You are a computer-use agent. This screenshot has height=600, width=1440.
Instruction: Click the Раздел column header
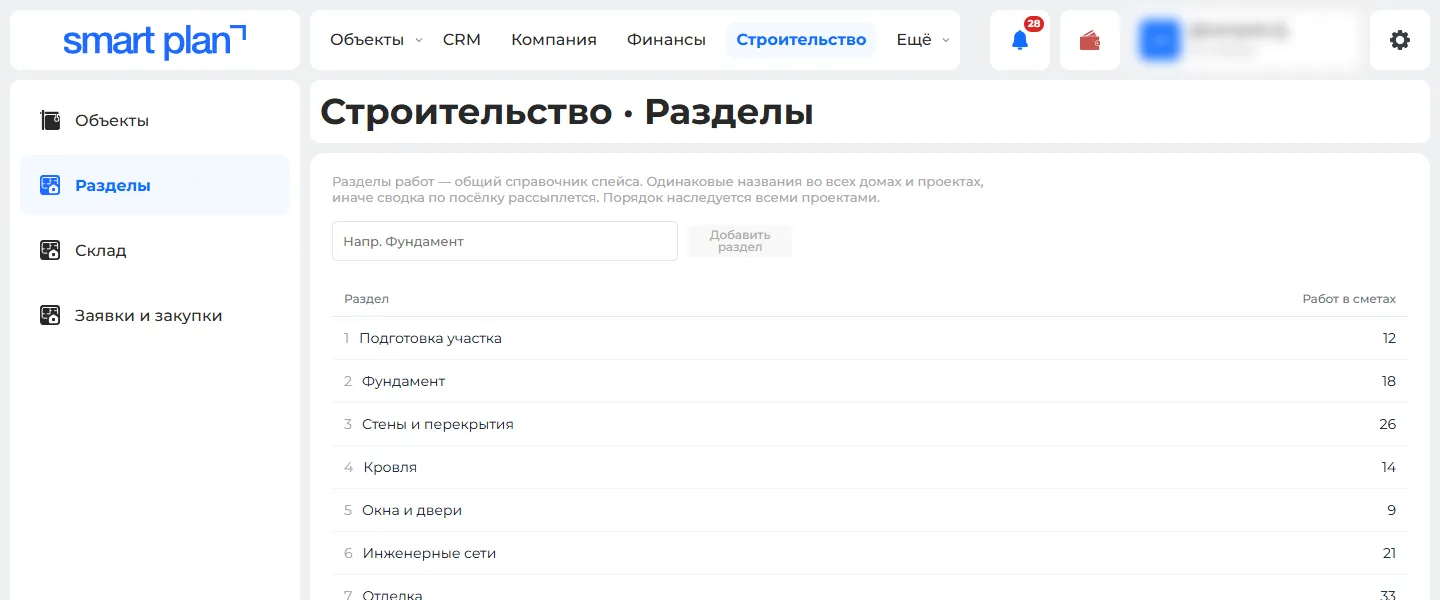[367, 299]
